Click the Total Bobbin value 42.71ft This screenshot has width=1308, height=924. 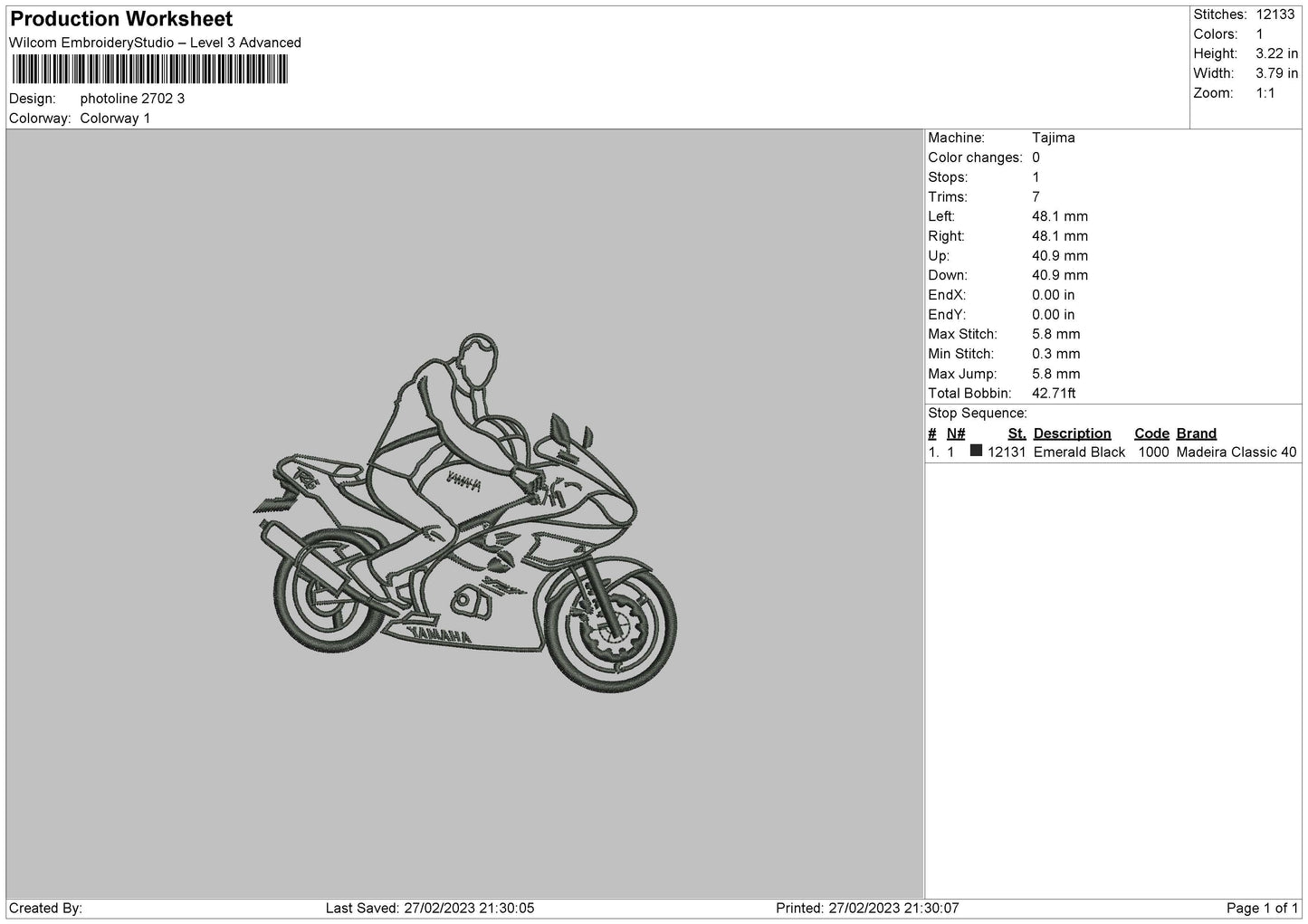[1054, 394]
